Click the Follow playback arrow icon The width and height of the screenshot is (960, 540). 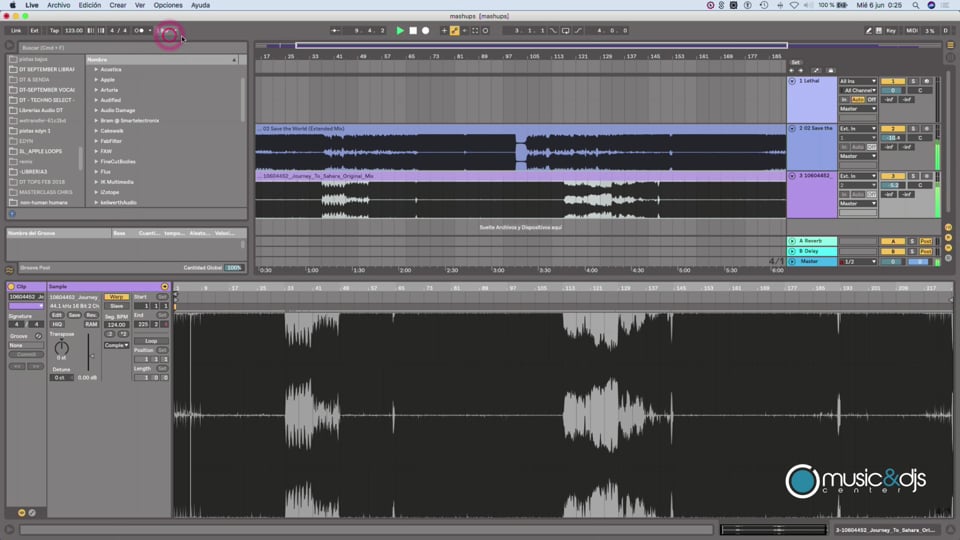tap(335, 31)
